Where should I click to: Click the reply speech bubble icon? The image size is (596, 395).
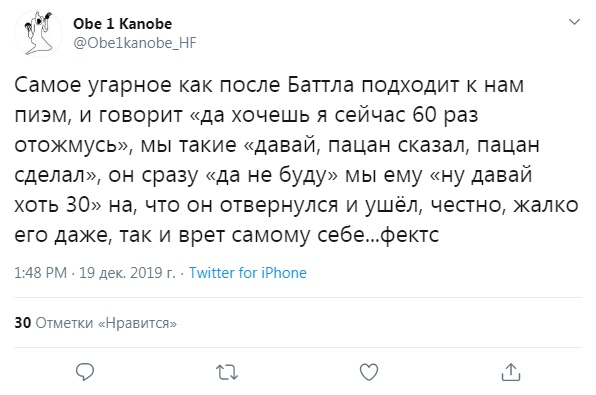(x=85, y=372)
